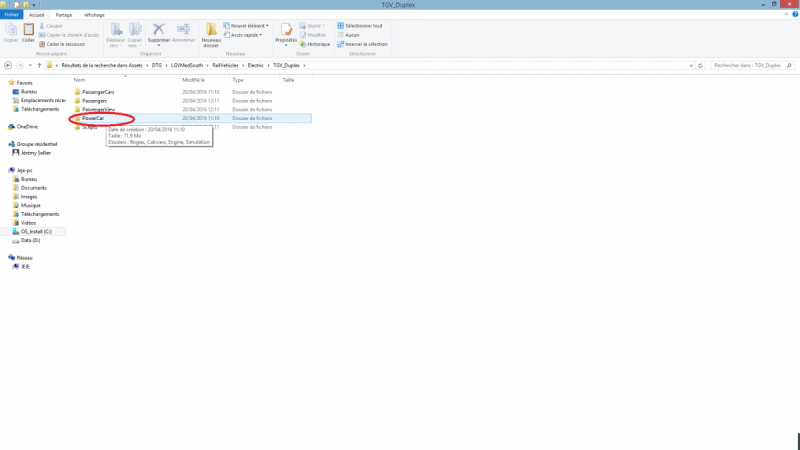Click the address bar refresh icon
Image resolution: width=800 pixels, height=450 pixels.
pyautogui.click(x=701, y=65)
